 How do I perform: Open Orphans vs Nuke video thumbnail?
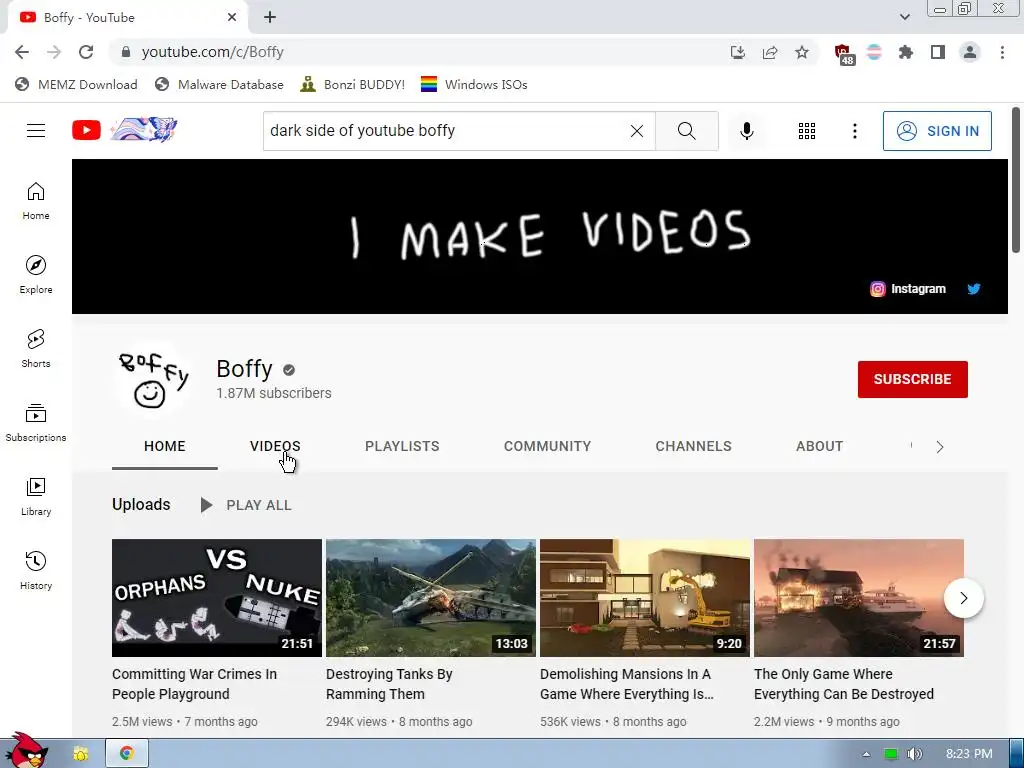point(217,598)
